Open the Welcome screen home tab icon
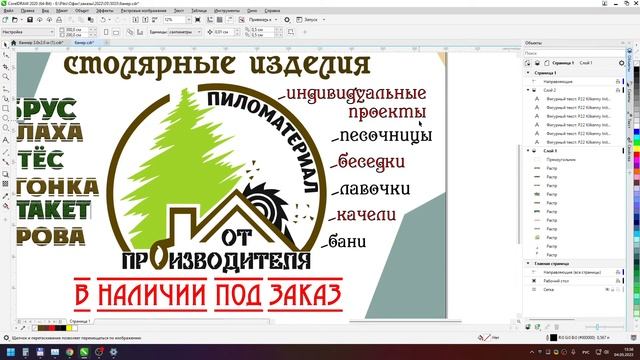640x360 pixels. pos(13,42)
